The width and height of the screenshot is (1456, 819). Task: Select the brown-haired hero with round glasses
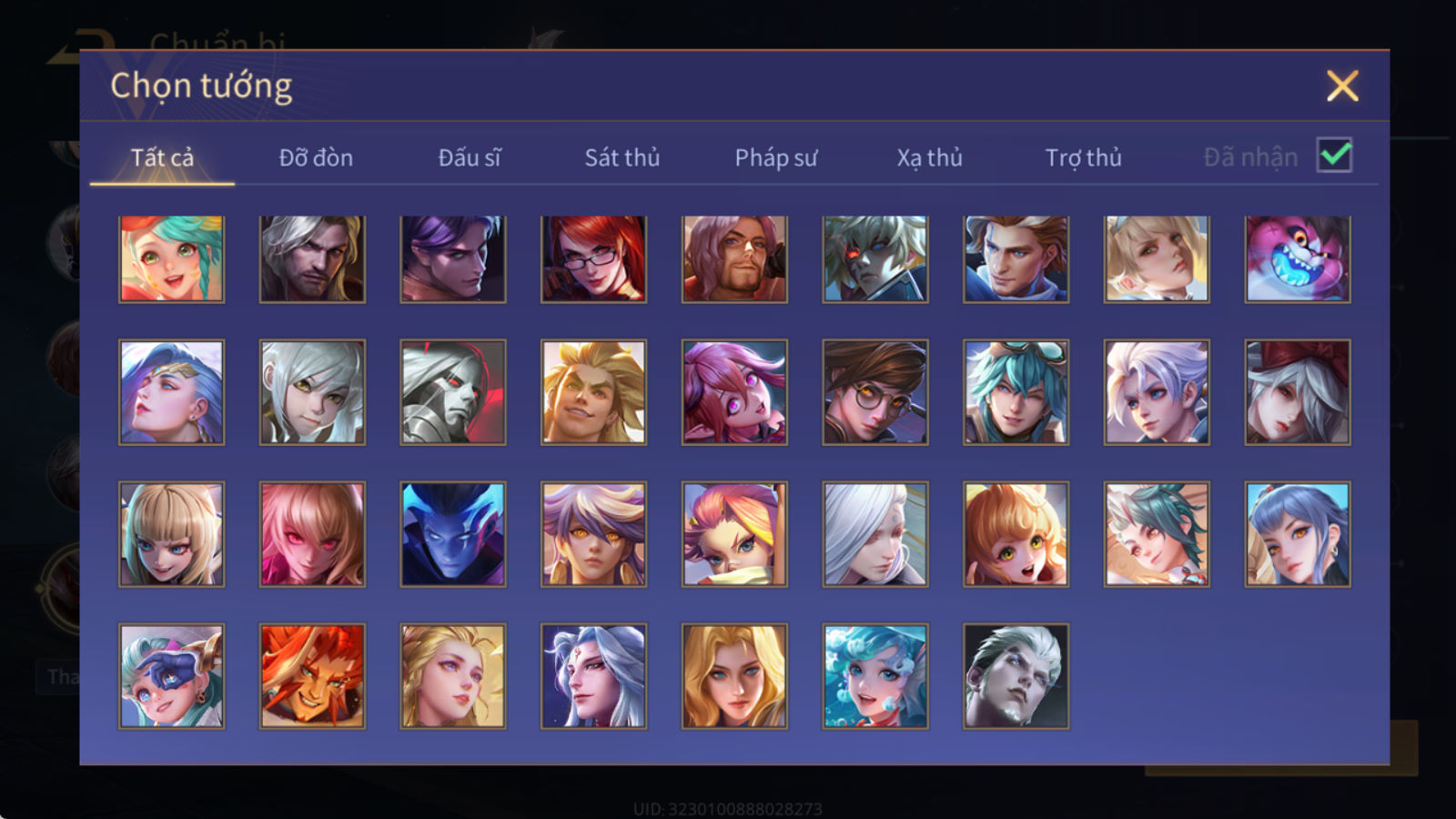pos(875,392)
